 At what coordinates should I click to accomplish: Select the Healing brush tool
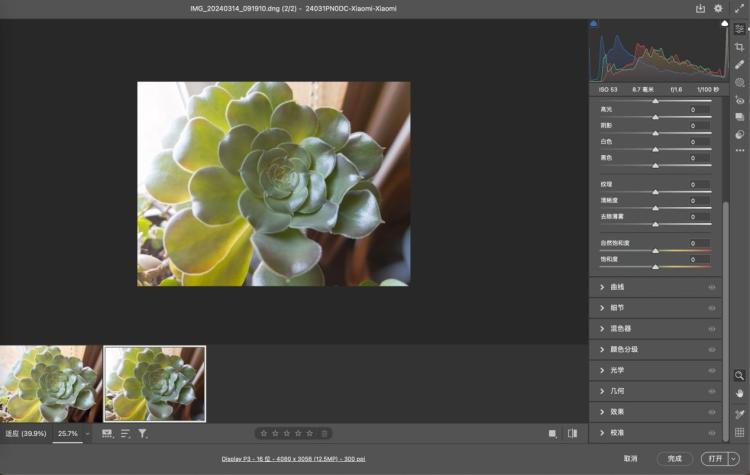pos(739,64)
